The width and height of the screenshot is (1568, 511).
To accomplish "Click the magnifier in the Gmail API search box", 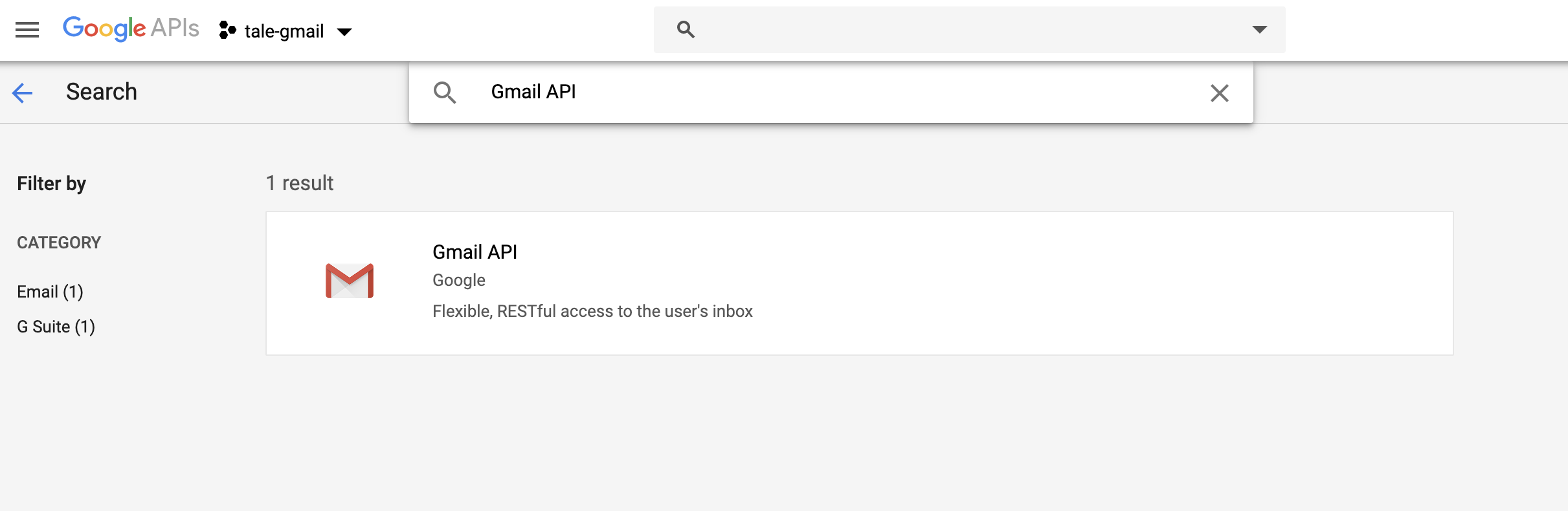I will [445, 92].
